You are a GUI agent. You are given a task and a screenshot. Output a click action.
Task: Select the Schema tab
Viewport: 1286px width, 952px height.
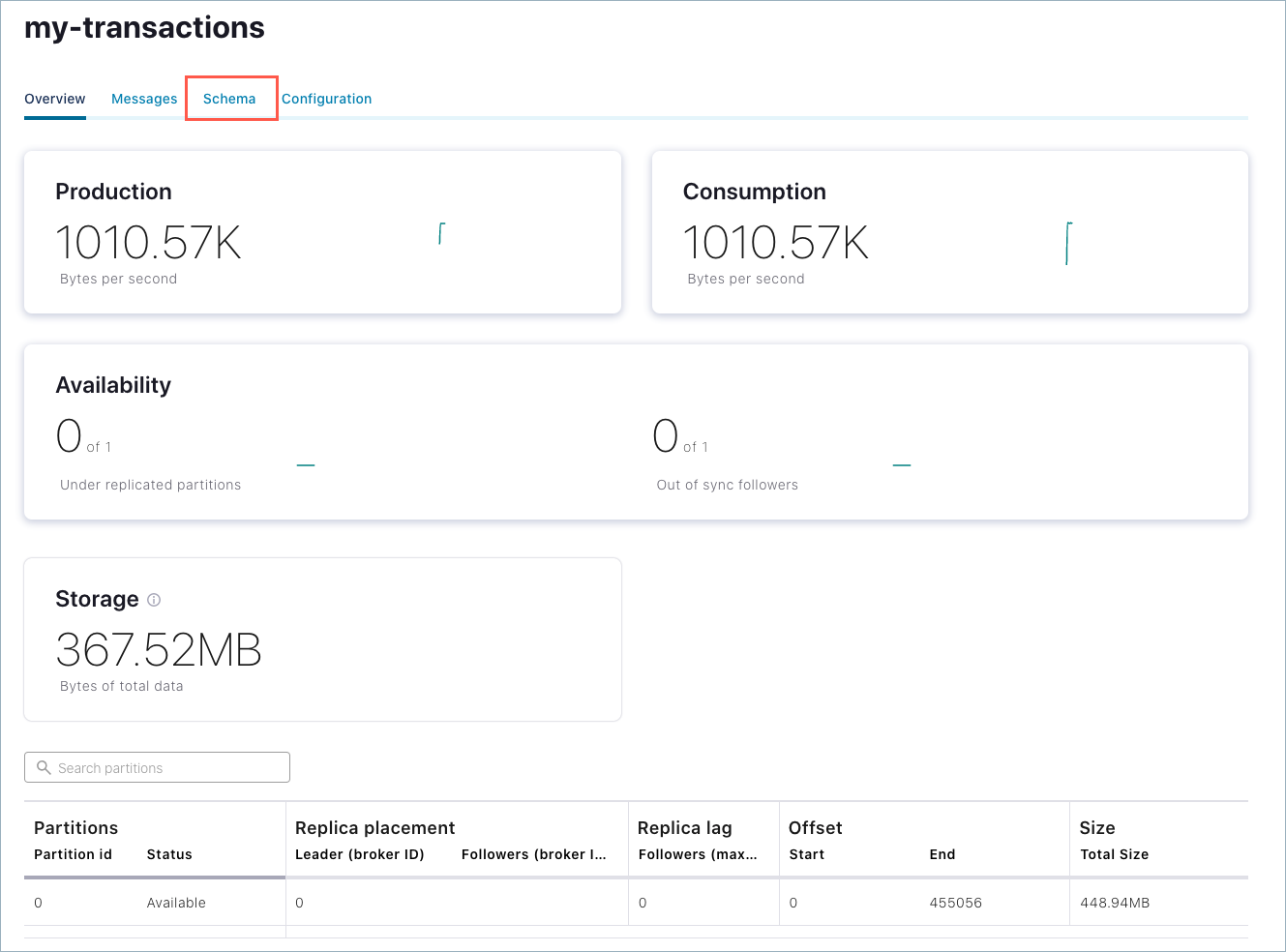click(229, 99)
